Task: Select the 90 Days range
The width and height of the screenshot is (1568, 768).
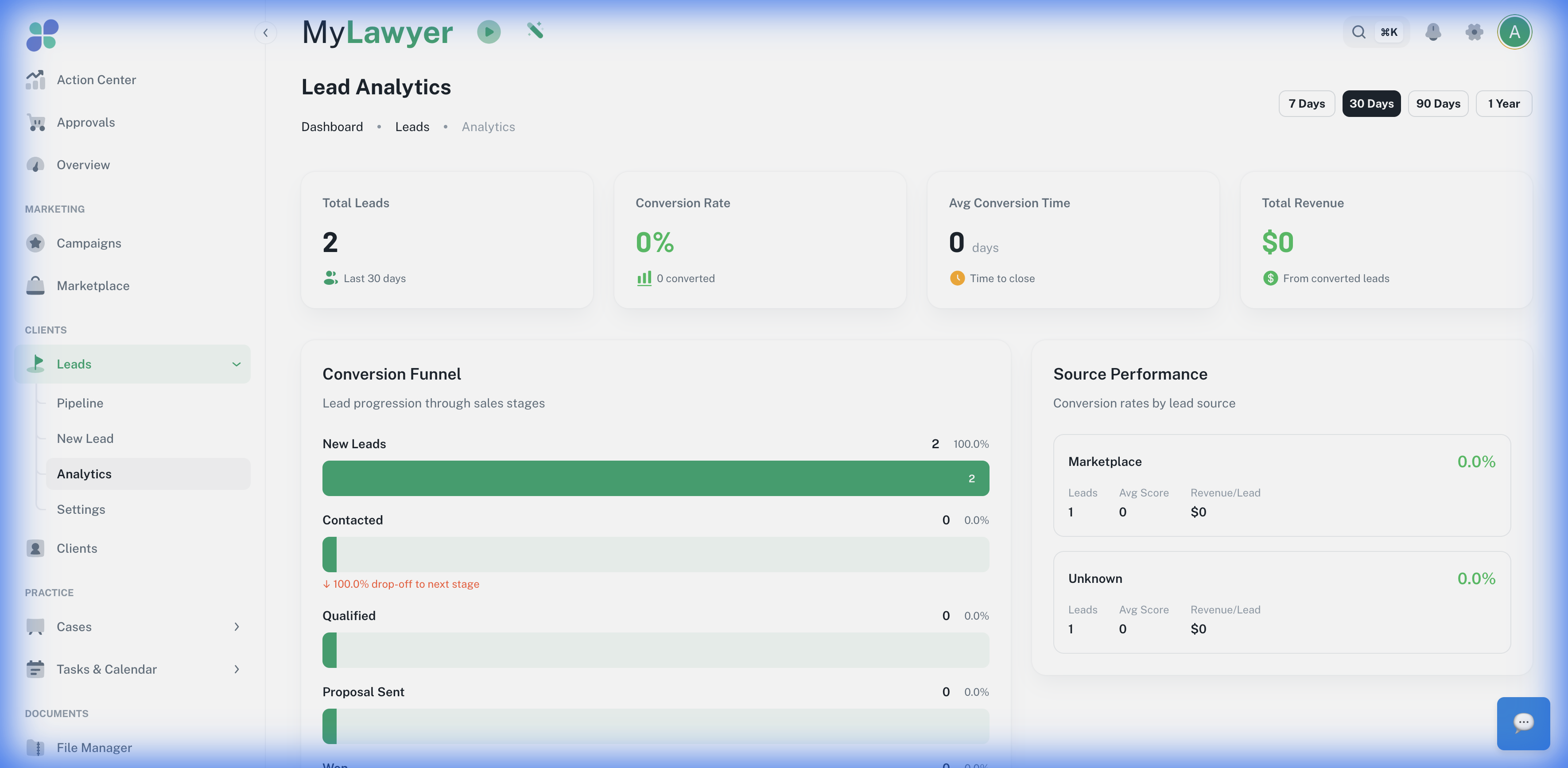Action: point(1438,104)
